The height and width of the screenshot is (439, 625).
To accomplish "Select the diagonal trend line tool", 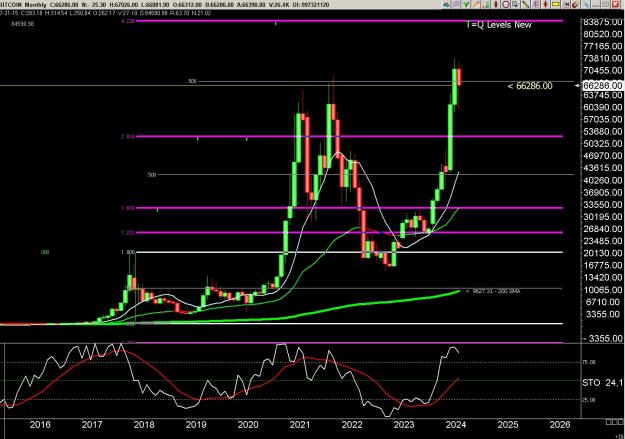I will (525, 4).
